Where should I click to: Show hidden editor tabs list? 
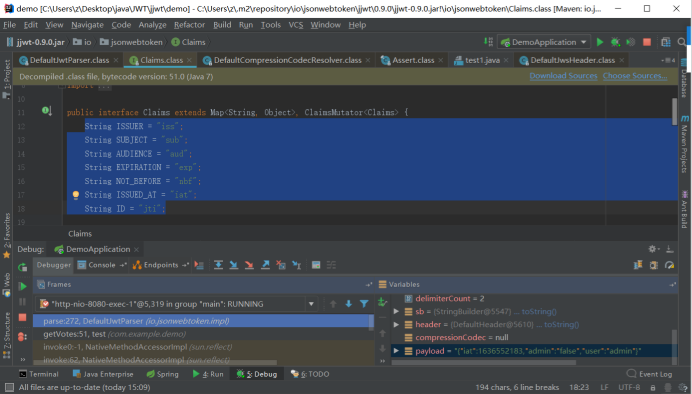point(668,60)
